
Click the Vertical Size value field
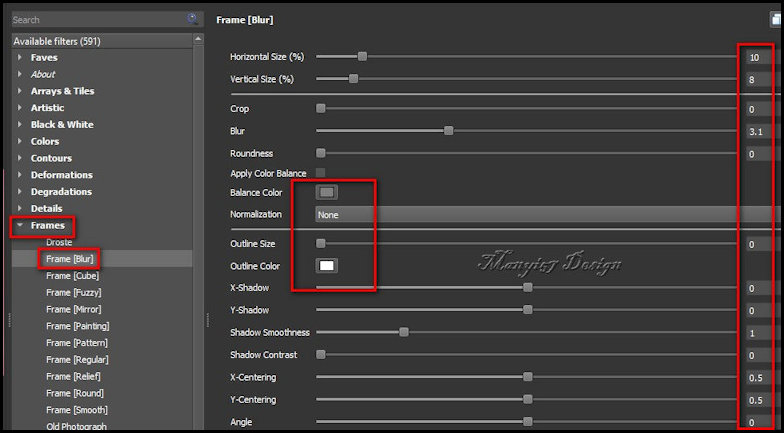pos(761,79)
